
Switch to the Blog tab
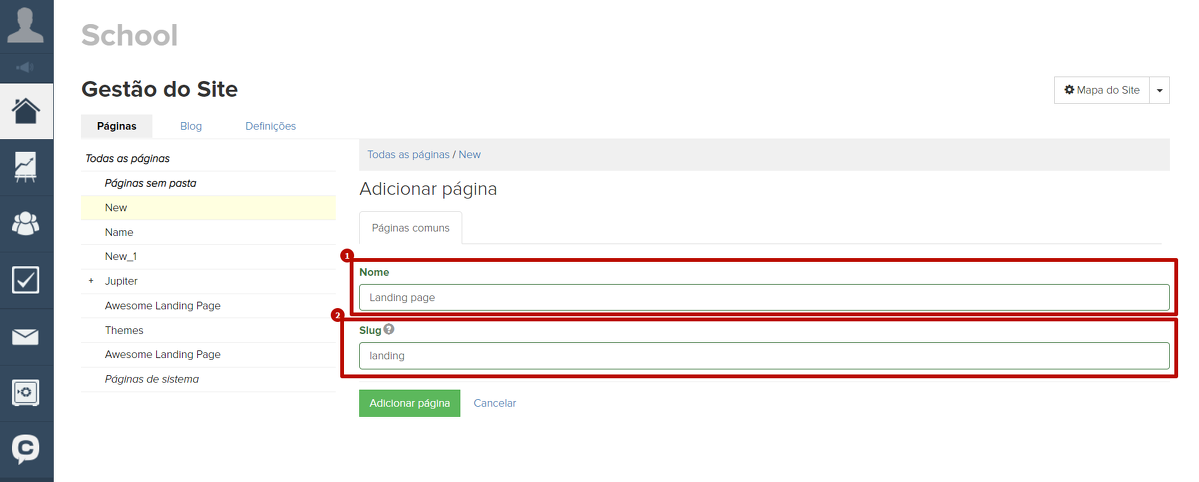pyautogui.click(x=191, y=126)
